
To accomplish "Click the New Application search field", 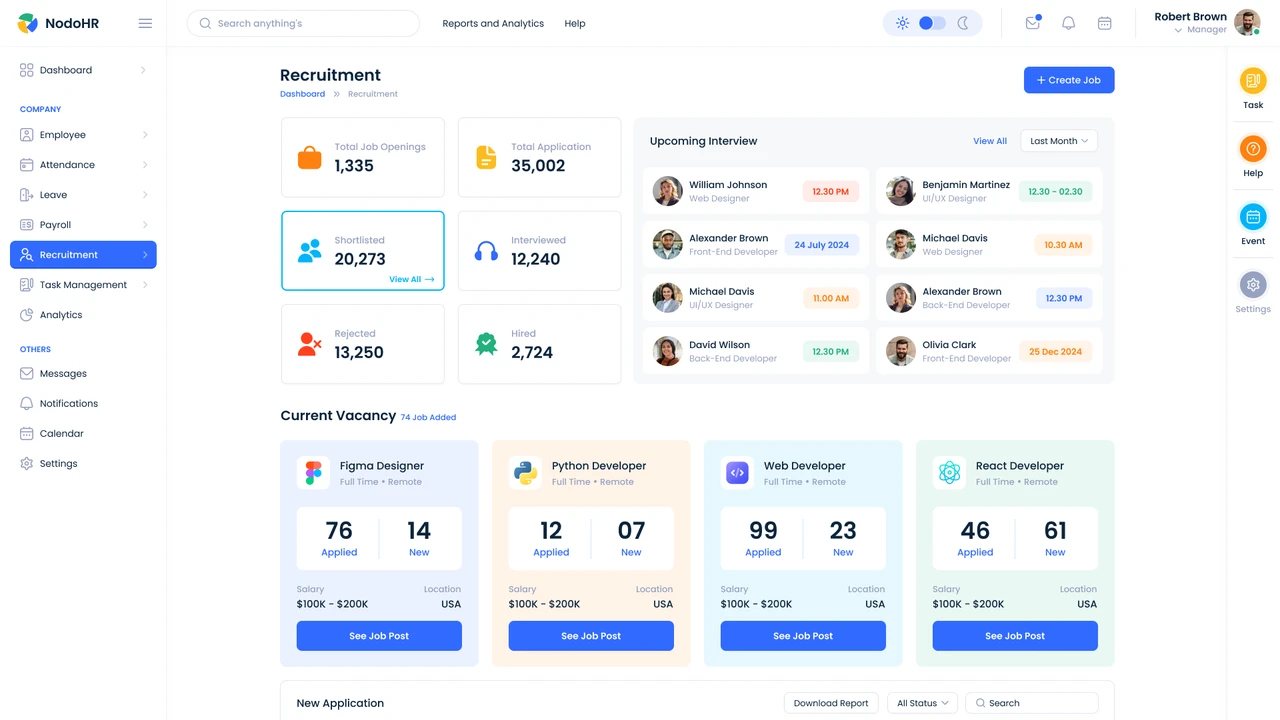I will pyautogui.click(x=1032, y=703).
